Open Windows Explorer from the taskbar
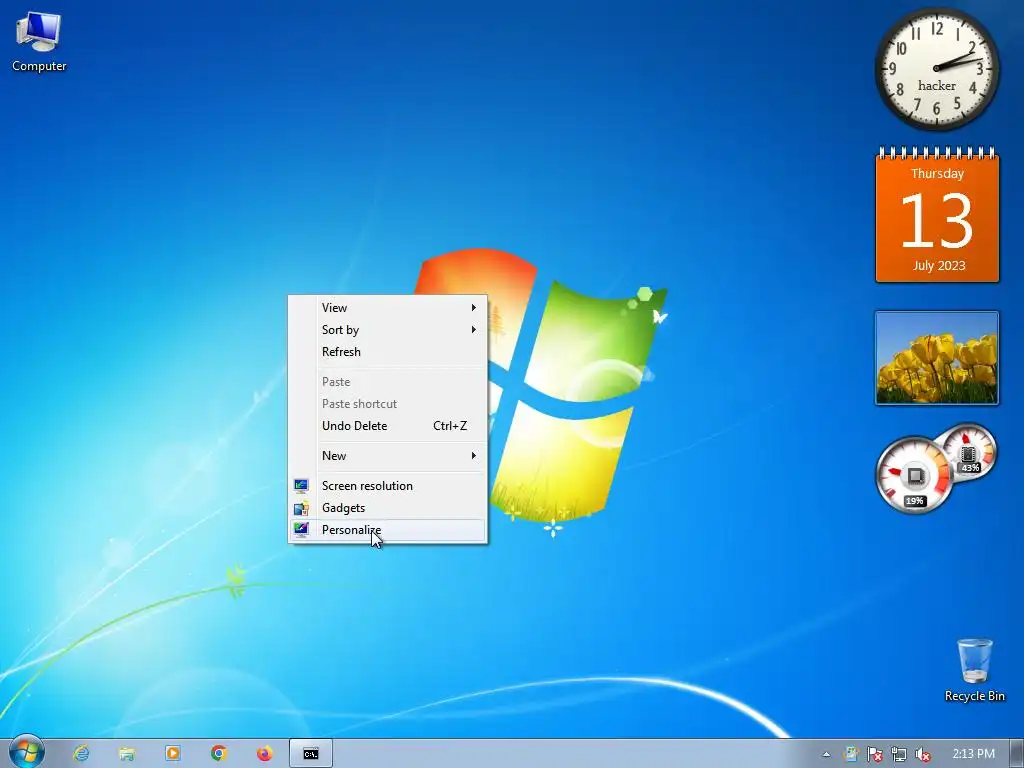This screenshot has width=1024, height=768. (x=127, y=754)
